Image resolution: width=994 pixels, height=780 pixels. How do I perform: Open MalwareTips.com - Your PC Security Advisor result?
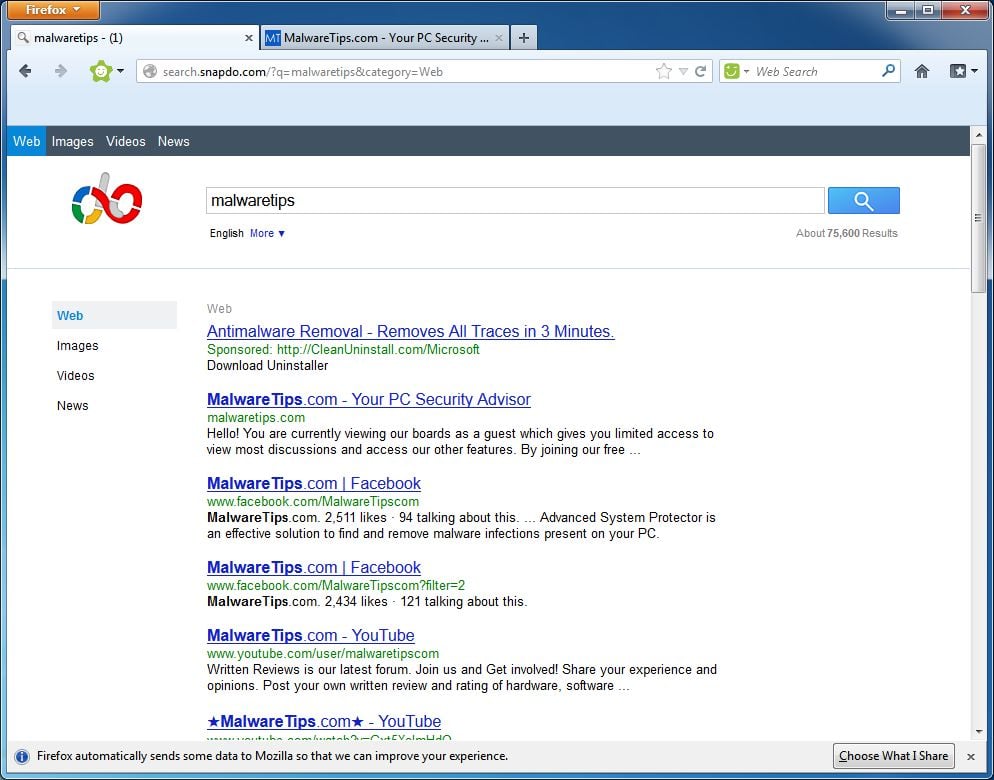click(368, 400)
